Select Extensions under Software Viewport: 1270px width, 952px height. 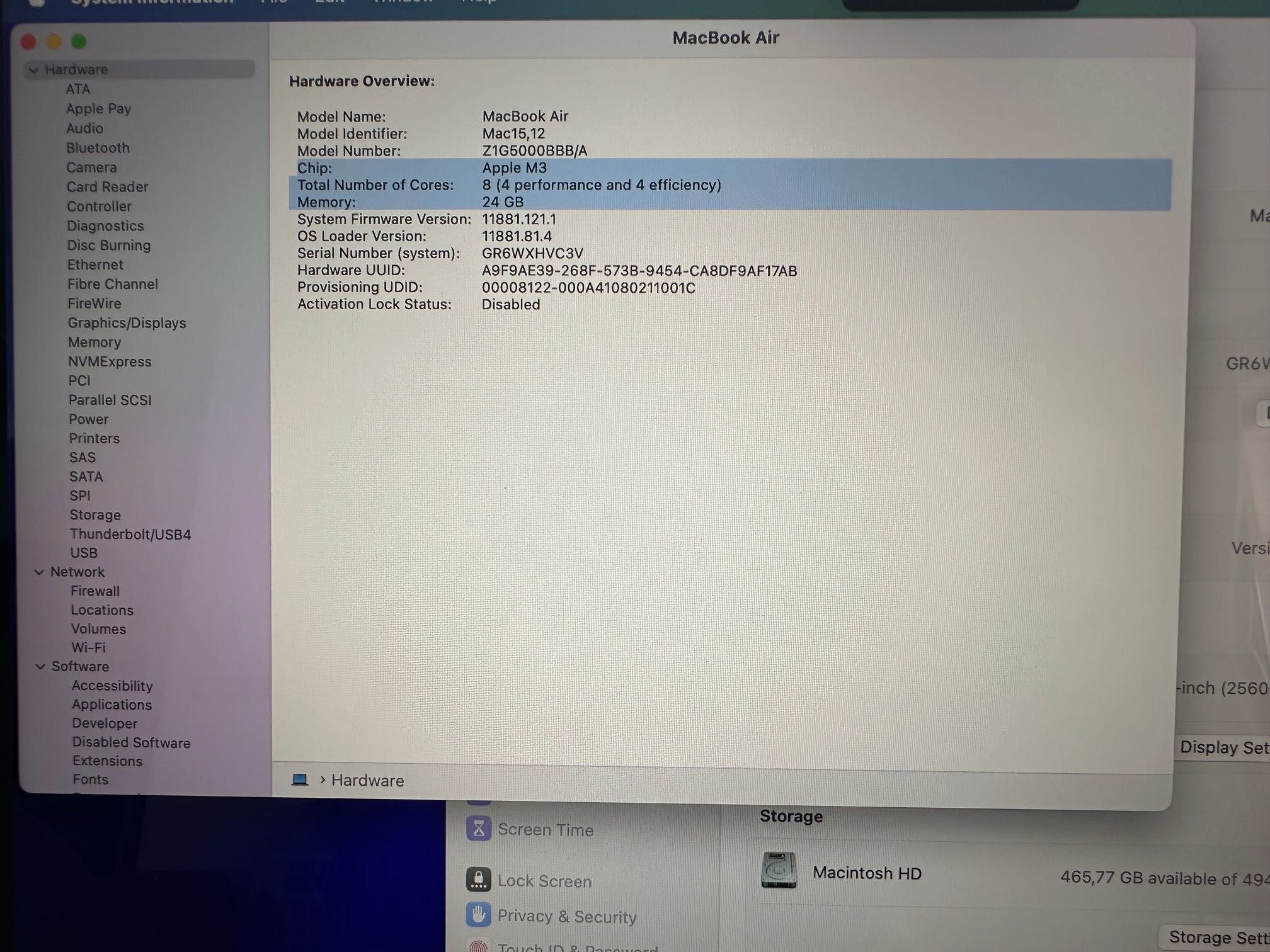[106, 761]
